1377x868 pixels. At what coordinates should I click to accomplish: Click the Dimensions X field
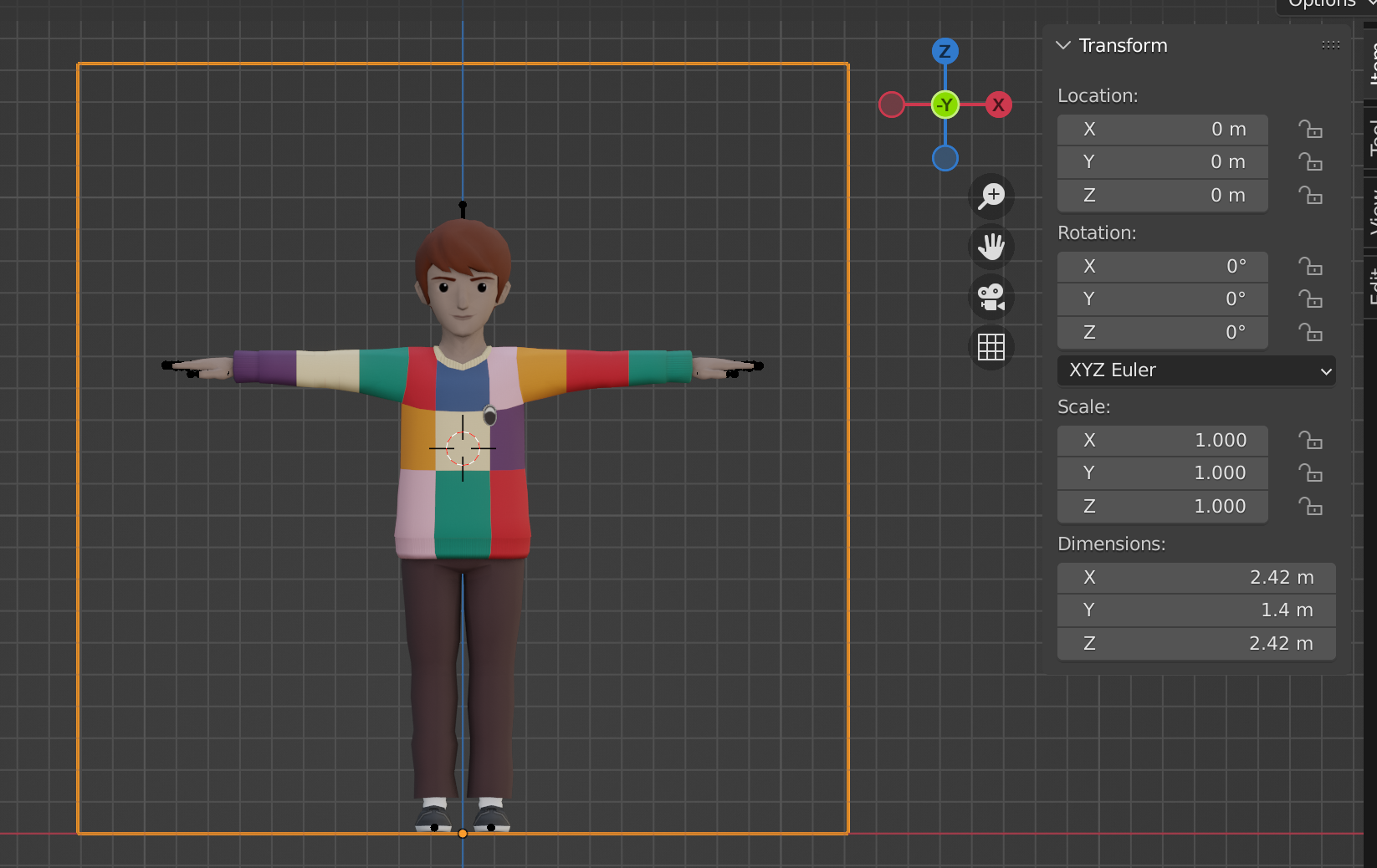click(1196, 578)
